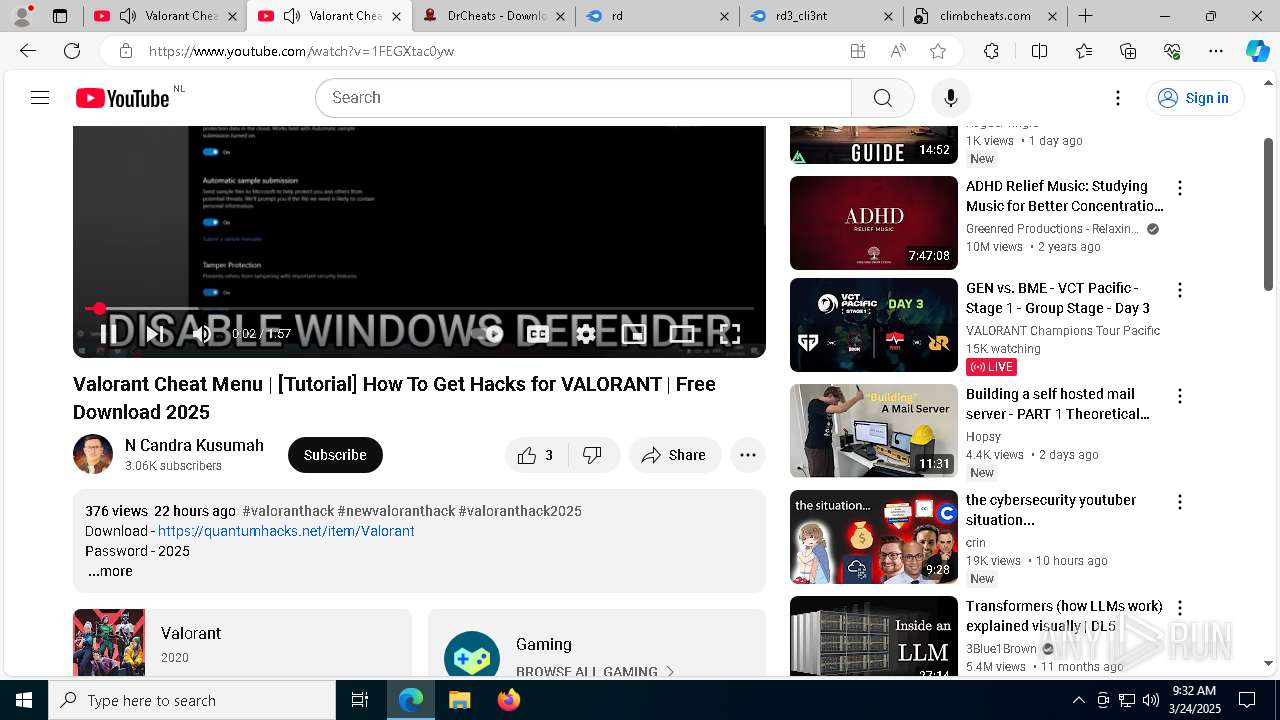Screen dimensions: 1280x720
Task: Go to the YouTube home logo
Action: click(x=123, y=98)
